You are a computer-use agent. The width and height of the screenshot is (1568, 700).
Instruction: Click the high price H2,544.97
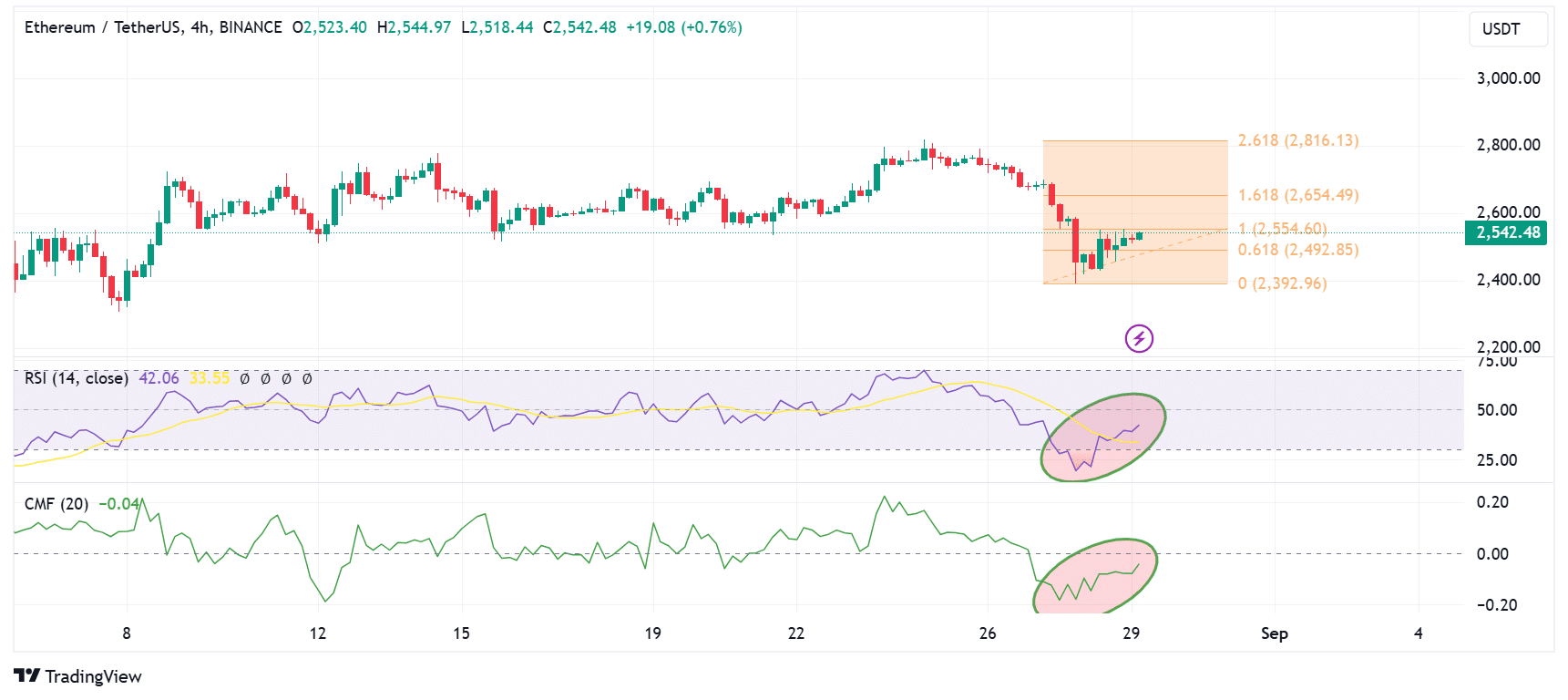(x=414, y=27)
